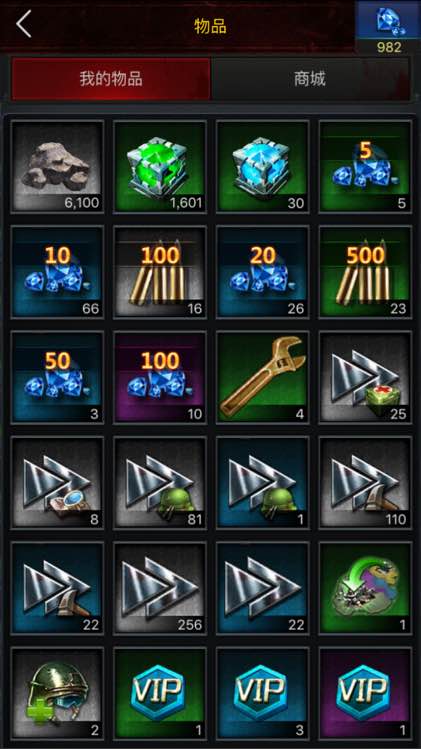The height and width of the screenshot is (750, 421).
Task: Select the 我的物品 tab
Action: (x=111, y=79)
